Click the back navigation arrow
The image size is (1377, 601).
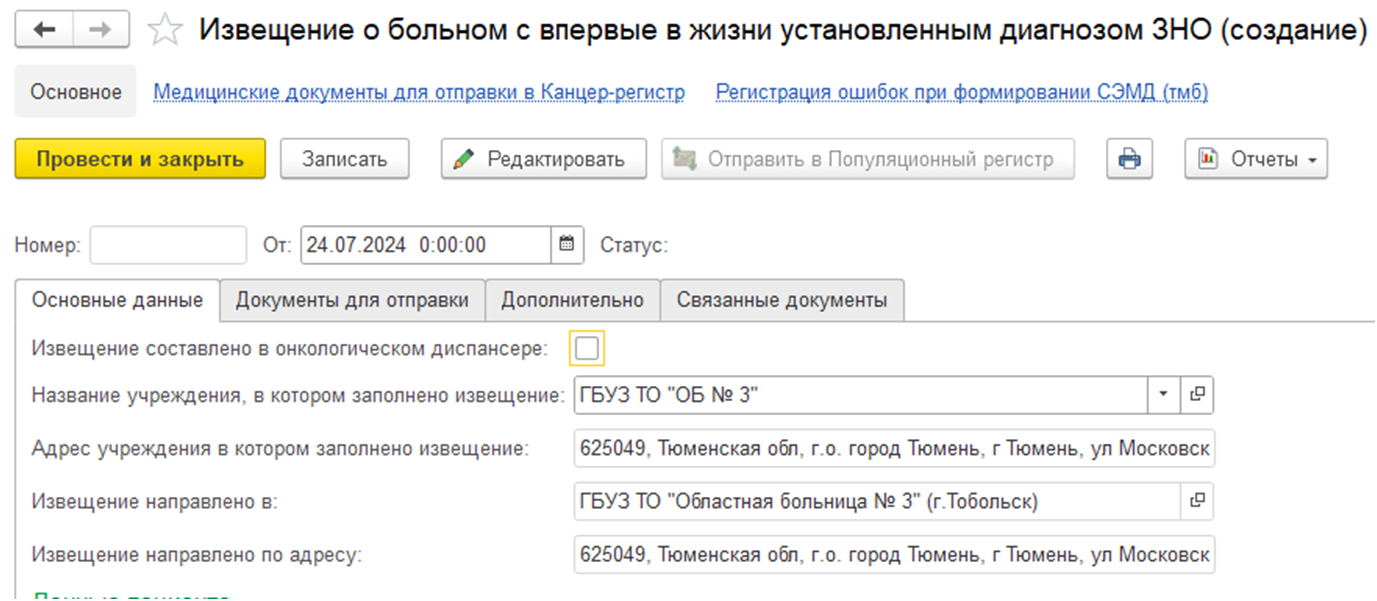point(45,30)
